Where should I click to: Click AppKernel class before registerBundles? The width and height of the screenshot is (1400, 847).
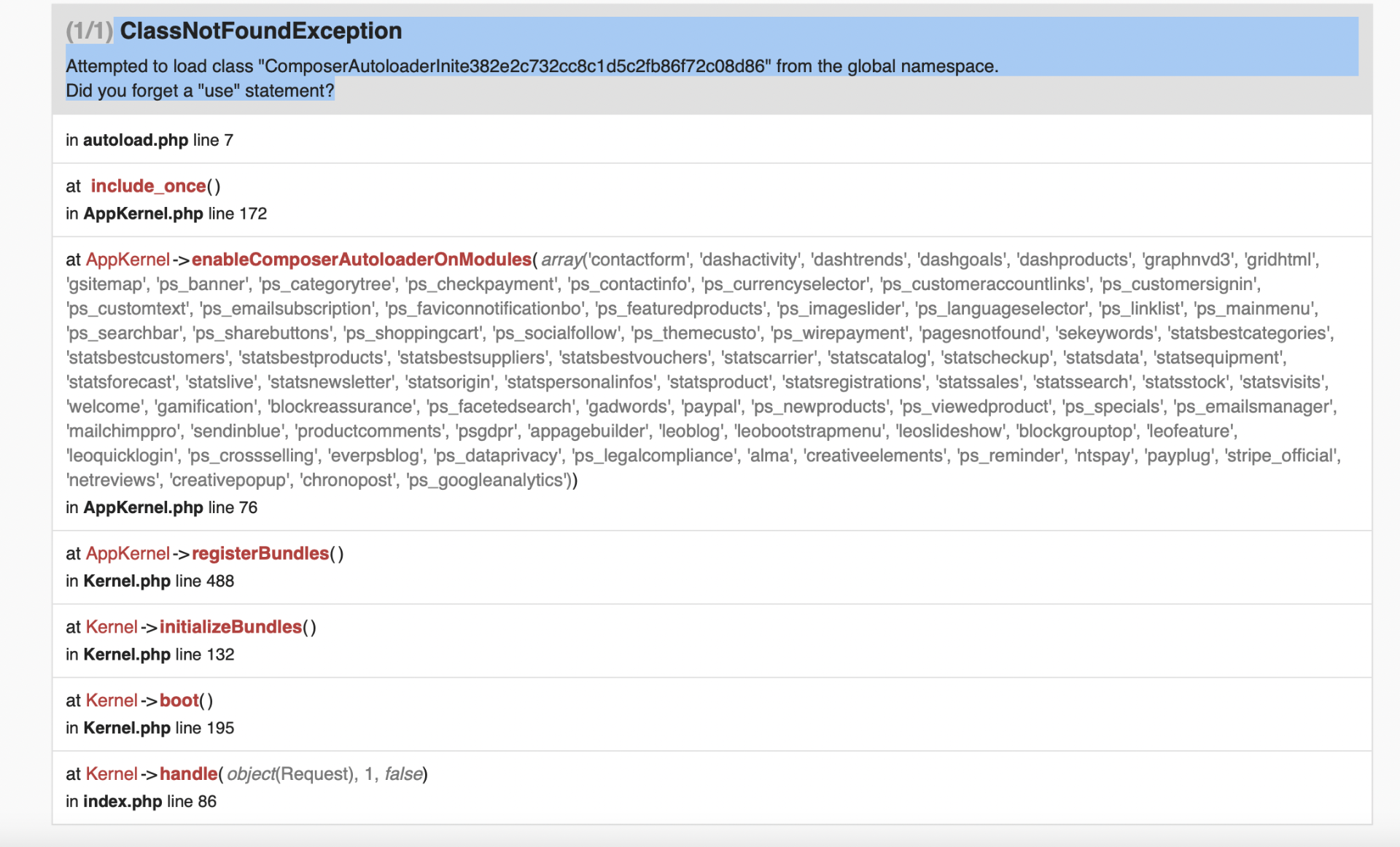pyautogui.click(x=128, y=553)
